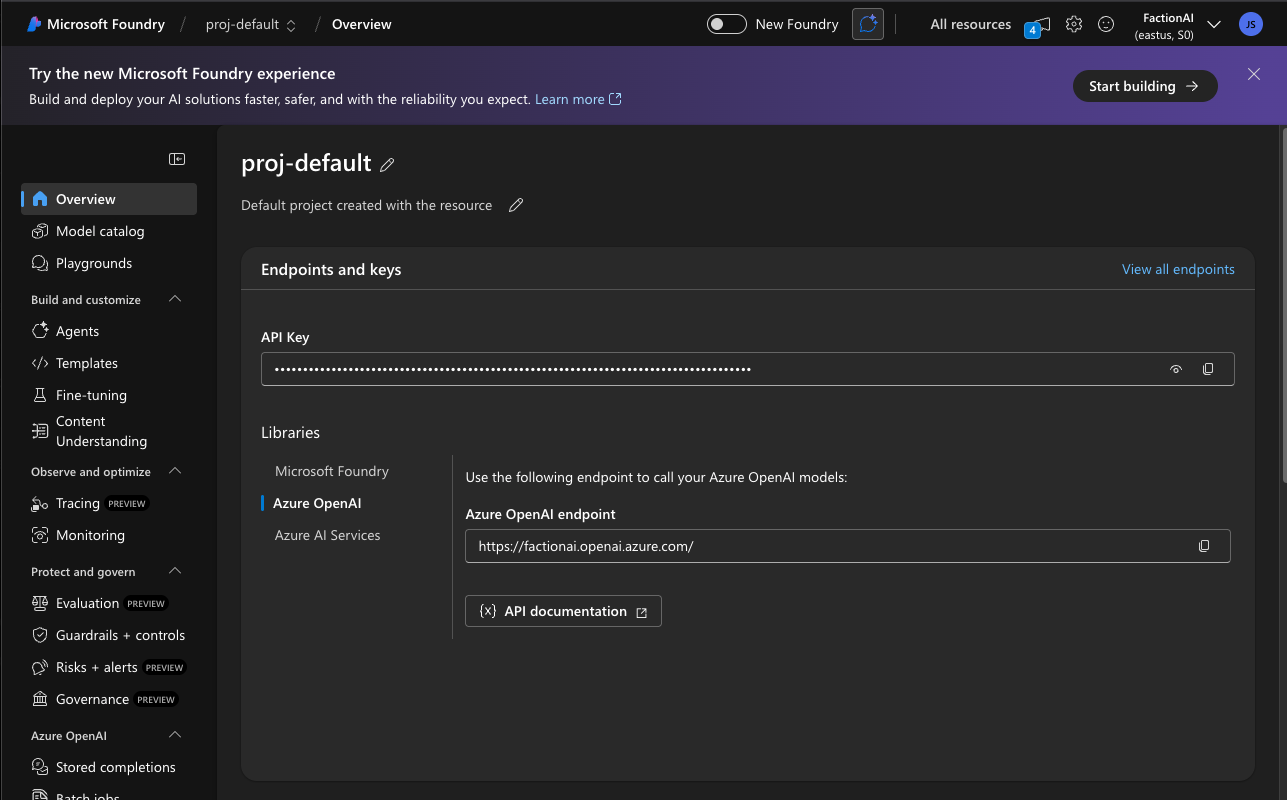Image resolution: width=1287 pixels, height=800 pixels.
Task: Collapse the left sidebar navigation panel
Action: click(x=177, y=159)
